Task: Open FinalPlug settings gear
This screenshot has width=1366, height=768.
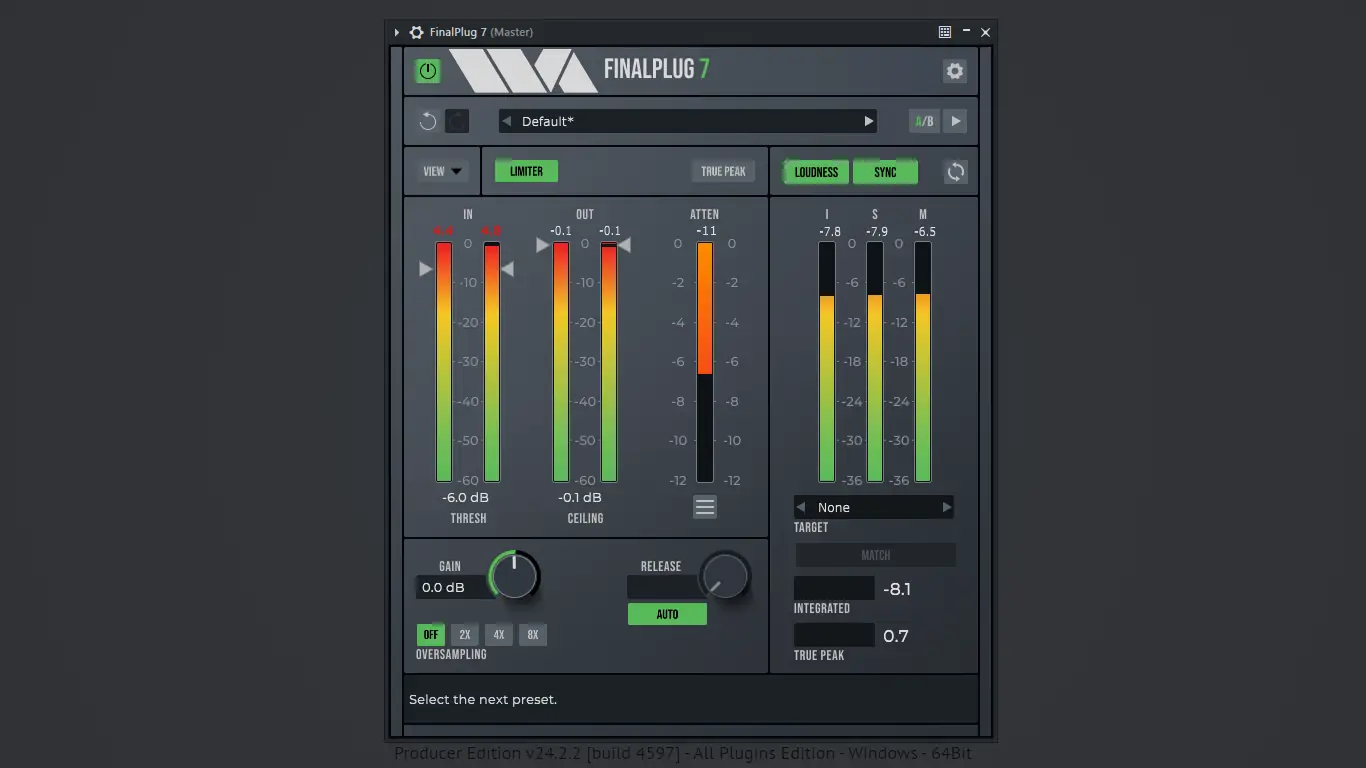Action: (x=955, y=71)
